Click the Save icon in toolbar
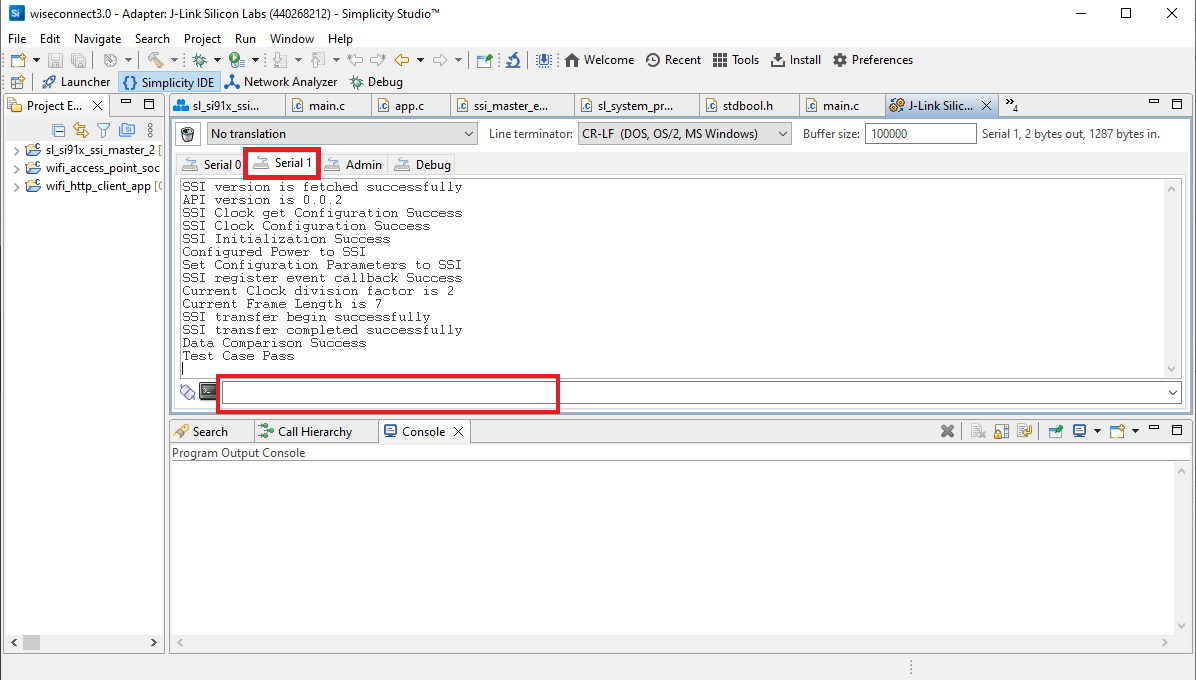Screen dimensions: 1196x680 (55, 60)
